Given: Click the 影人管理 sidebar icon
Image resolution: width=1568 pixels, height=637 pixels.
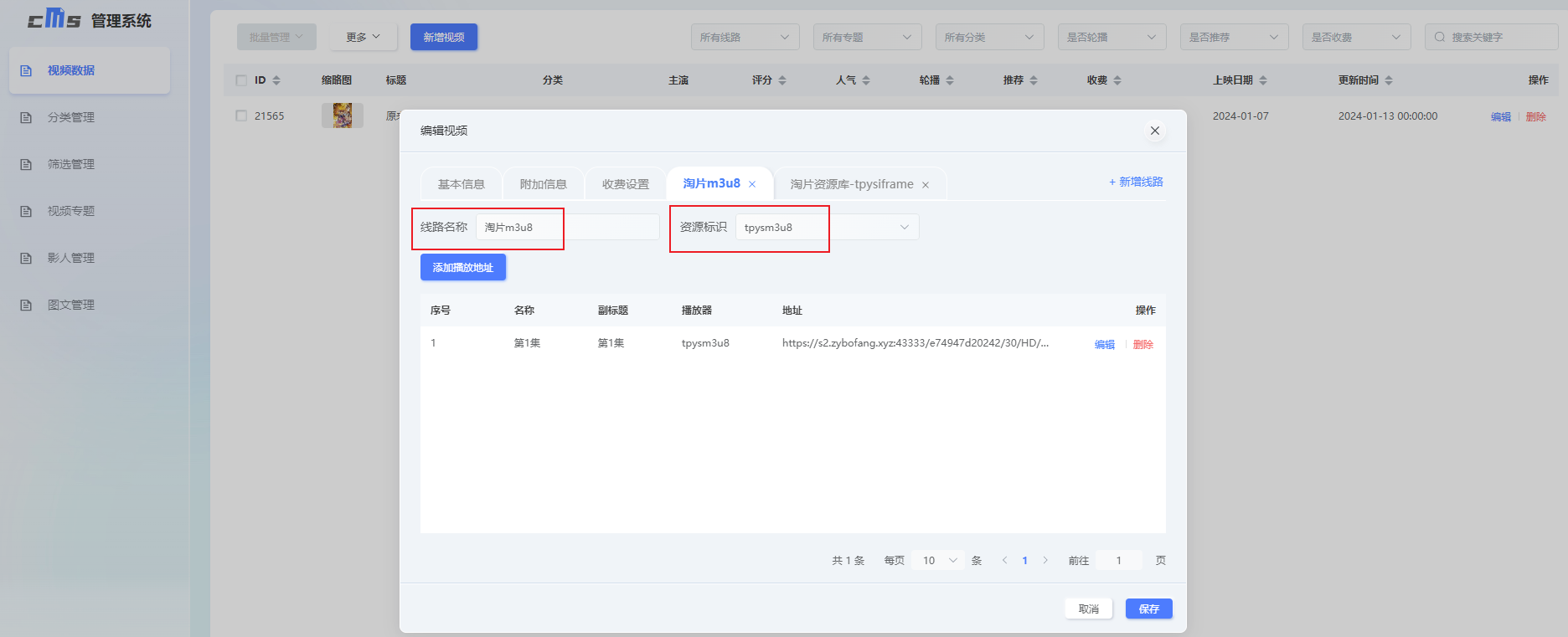Looking at the screenshot, I should pos(26,258).
